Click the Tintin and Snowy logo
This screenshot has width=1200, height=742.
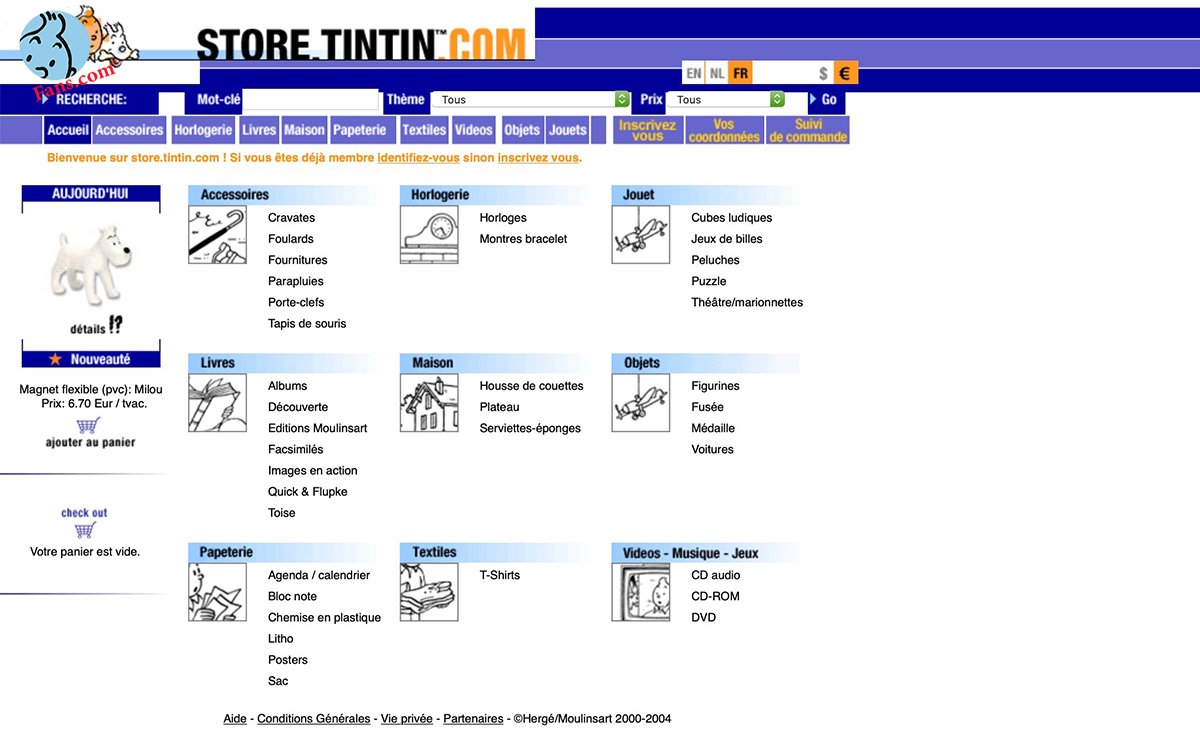tap(80, 45)
